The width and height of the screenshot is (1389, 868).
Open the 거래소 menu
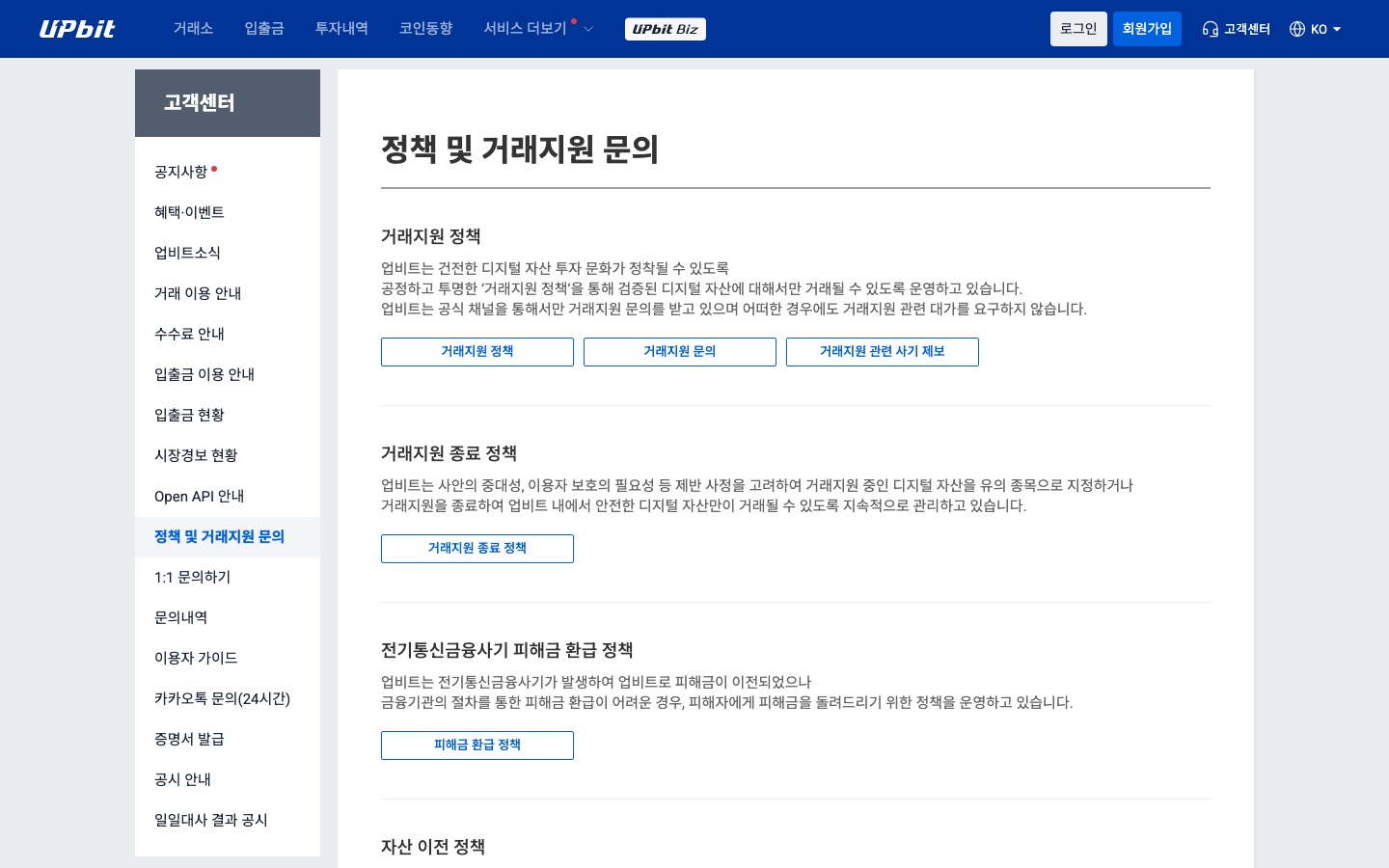(x=193, y=29)
